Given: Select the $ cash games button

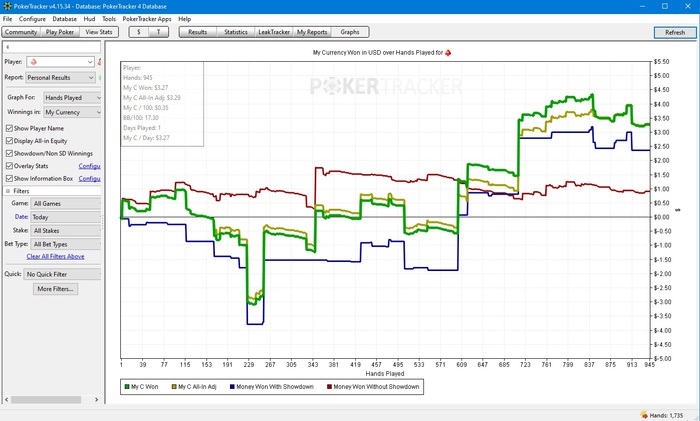Looking at the screenshot, I should (139, 32).
